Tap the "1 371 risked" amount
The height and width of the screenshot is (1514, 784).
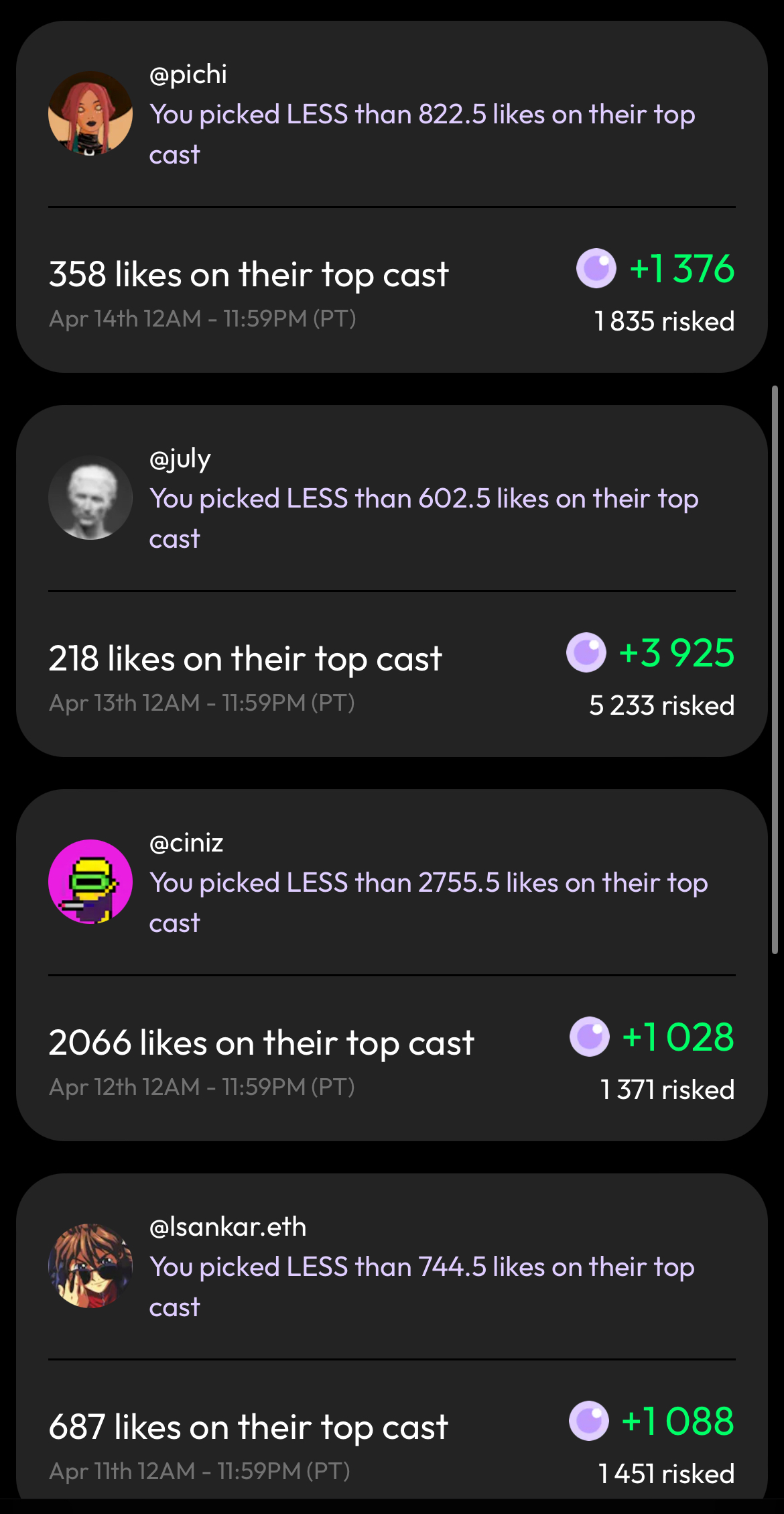[667, 1090]
